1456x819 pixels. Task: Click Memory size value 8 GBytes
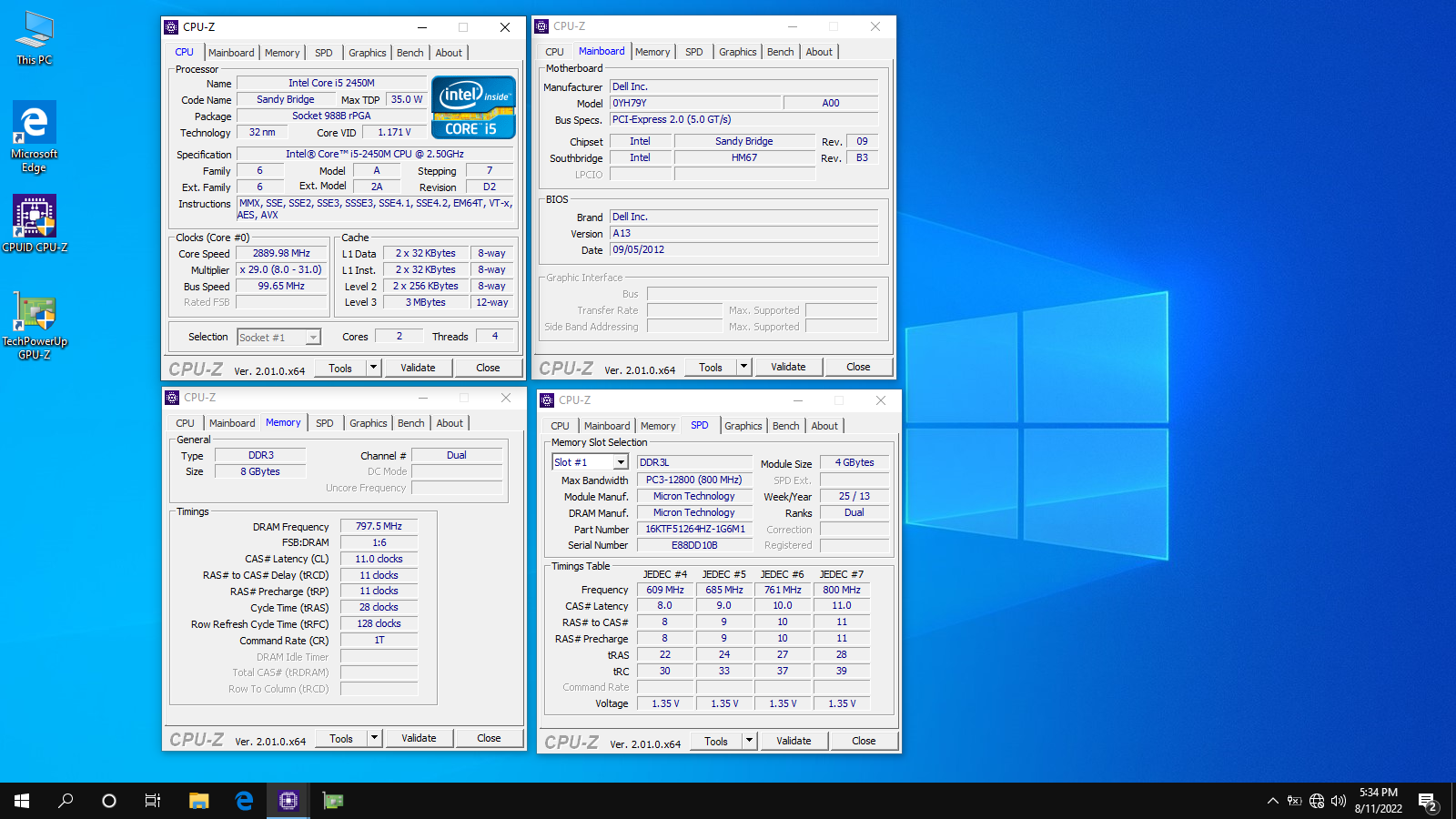[x=260, y=471]
